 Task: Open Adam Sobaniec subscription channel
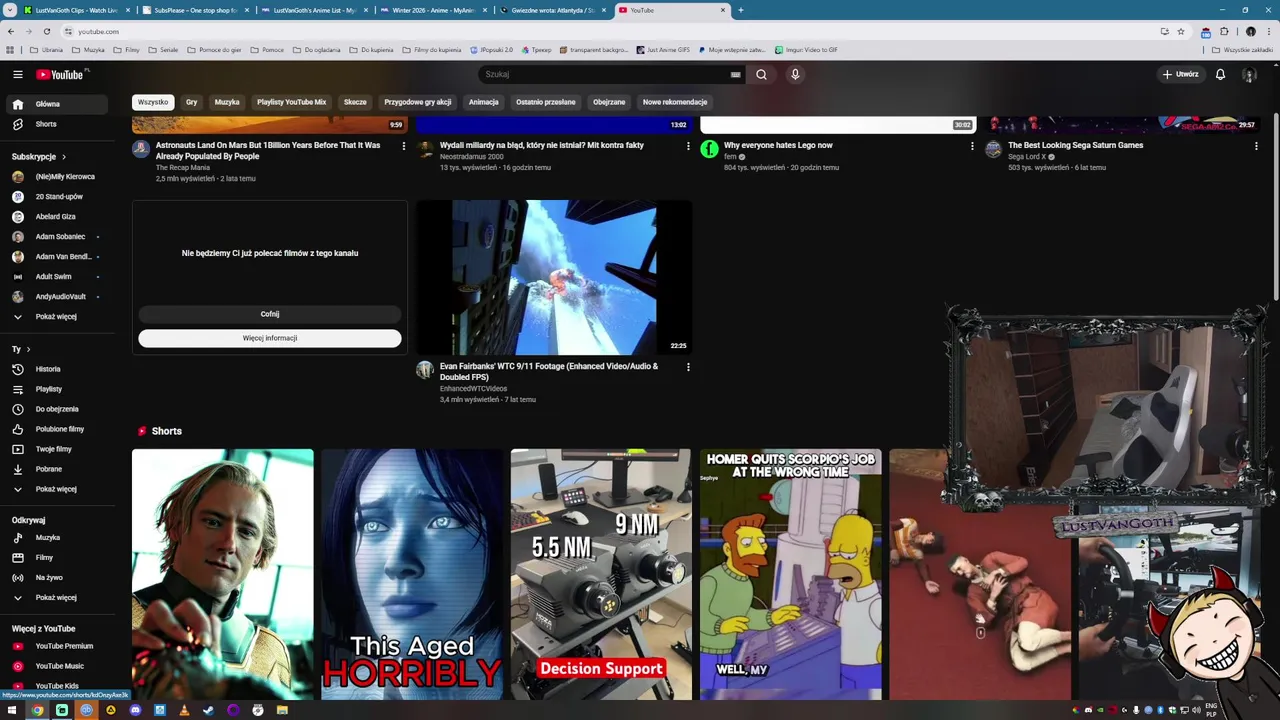click(58, 237)
